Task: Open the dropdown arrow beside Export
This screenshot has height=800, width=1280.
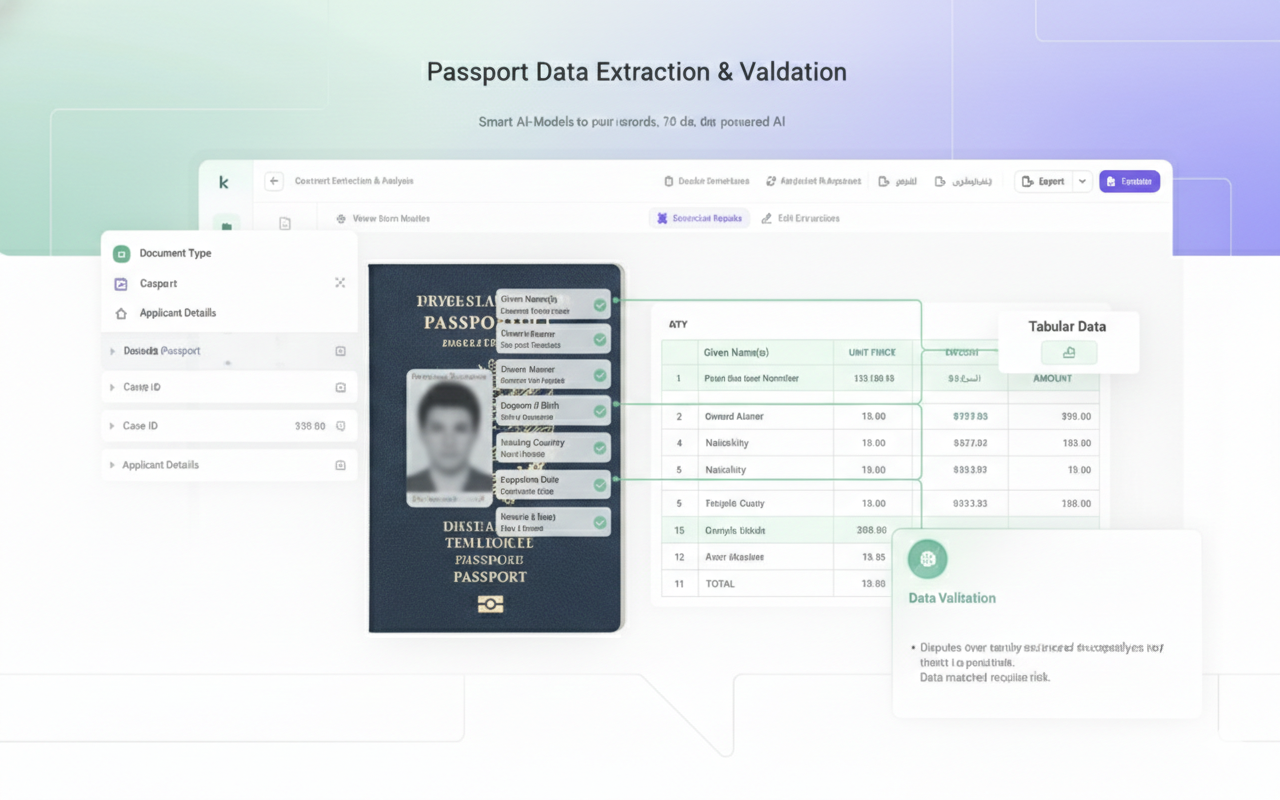Action: point(1082,181)
